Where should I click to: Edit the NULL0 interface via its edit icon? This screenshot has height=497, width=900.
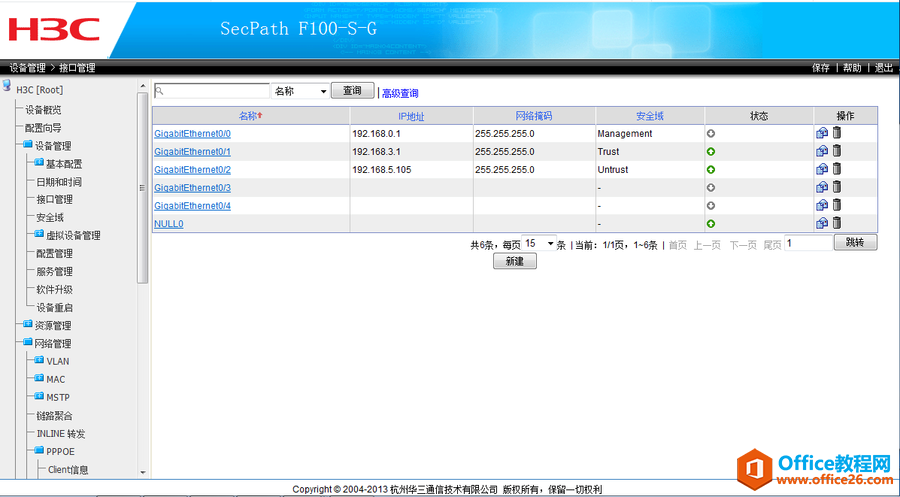pos(822,223)
